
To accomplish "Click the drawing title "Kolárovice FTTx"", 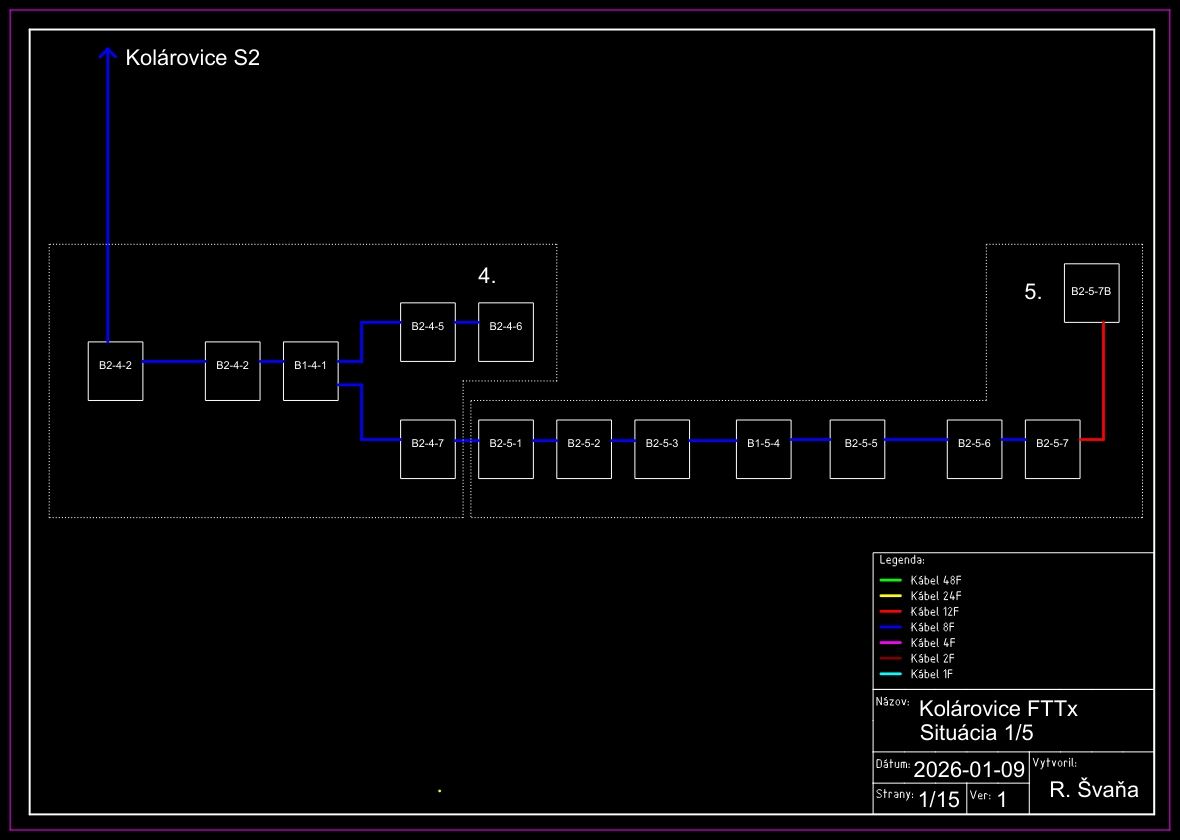I will pyautogui.click(x=998, y=708).
